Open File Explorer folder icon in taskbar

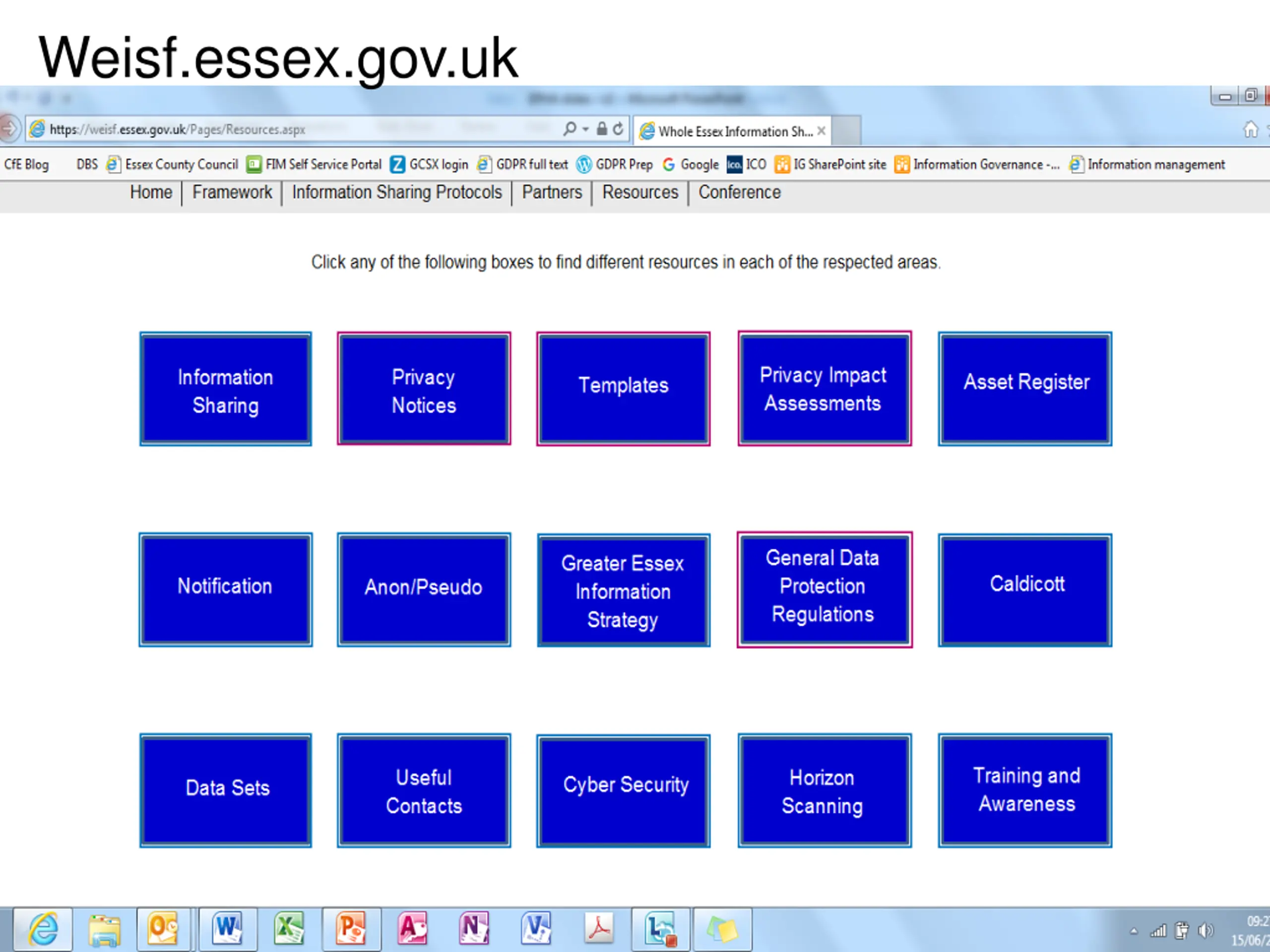[x=104, y=929]
